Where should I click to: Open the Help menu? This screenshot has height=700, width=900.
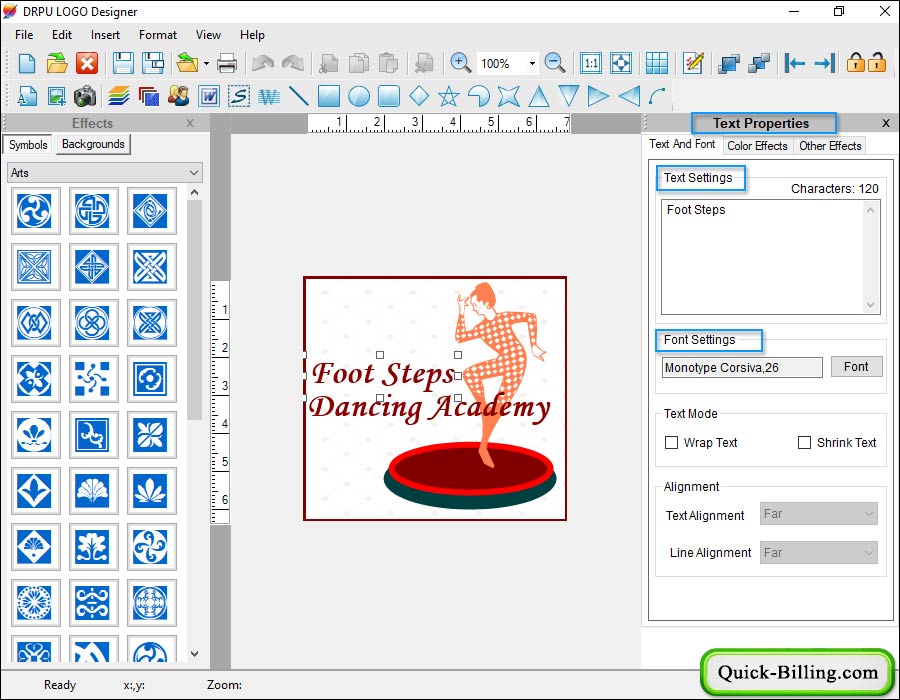(252, 34)
